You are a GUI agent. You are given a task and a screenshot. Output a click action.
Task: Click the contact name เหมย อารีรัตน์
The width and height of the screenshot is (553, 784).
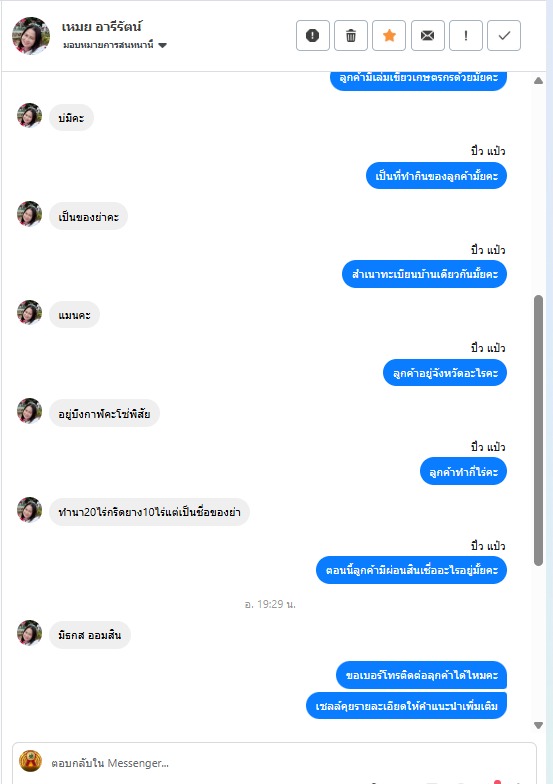click(x=102, y=26)
